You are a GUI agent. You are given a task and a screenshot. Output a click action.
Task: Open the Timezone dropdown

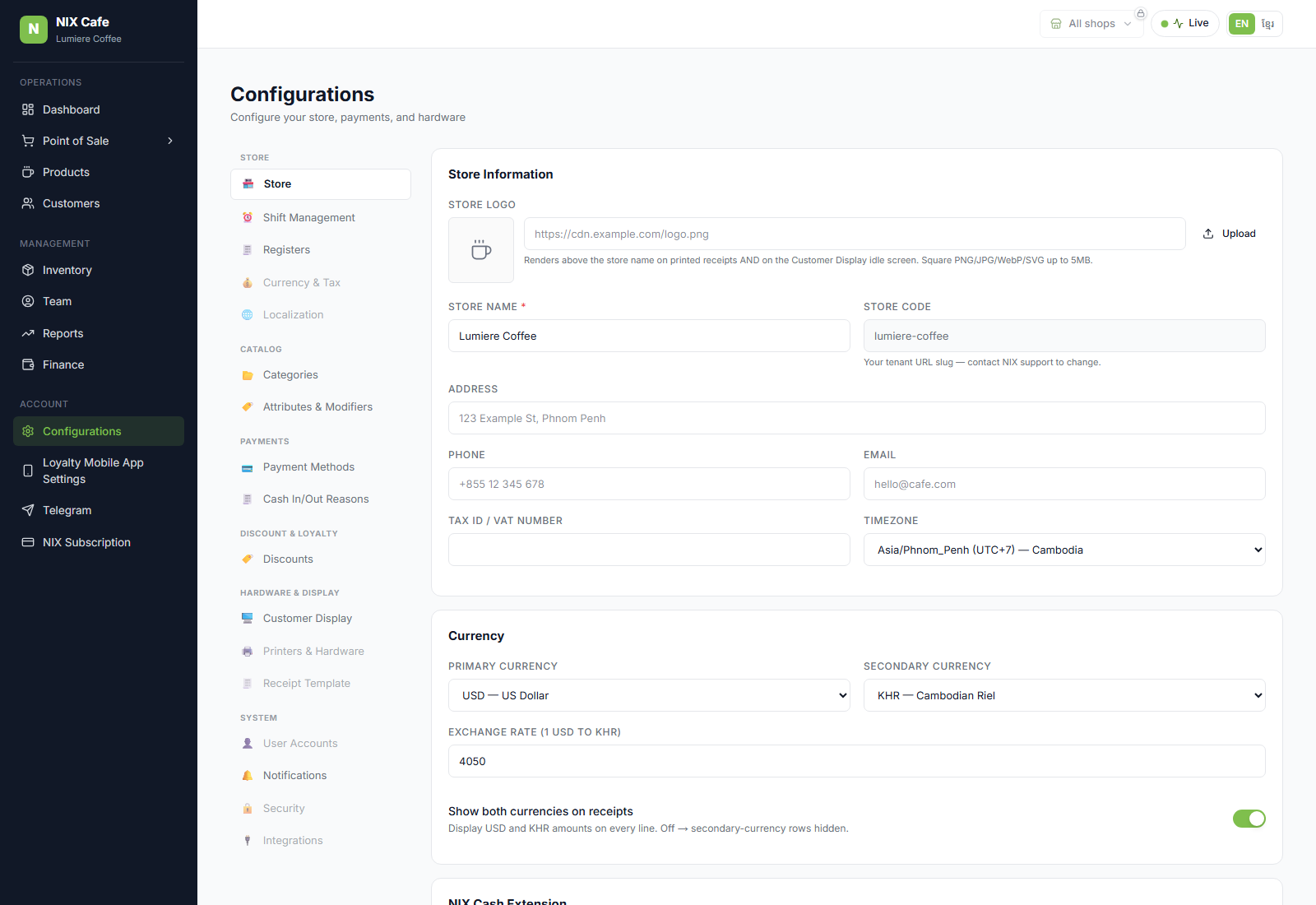click(x=1064, y=550)
